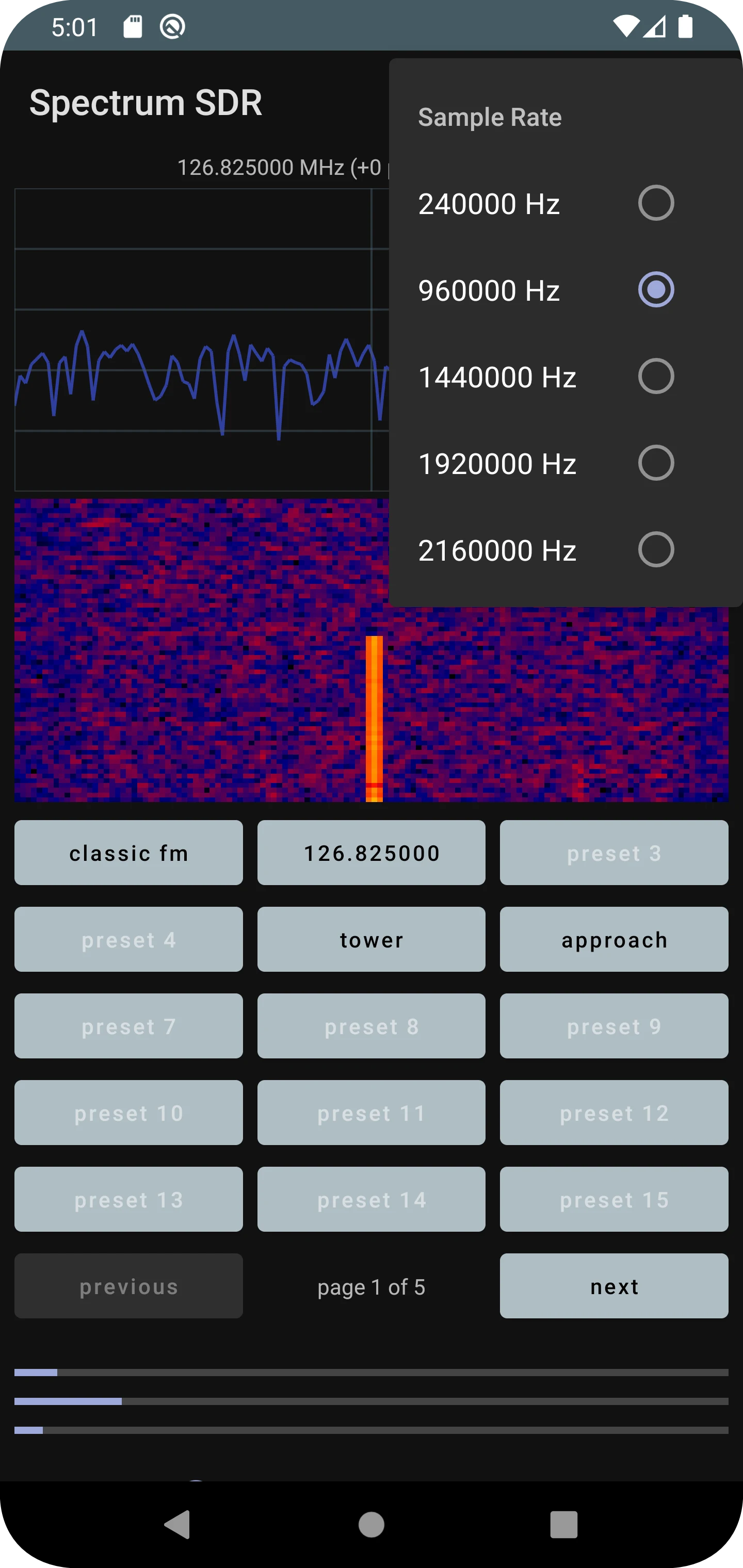Open recent apps with square icon

tap(564, 1524)
